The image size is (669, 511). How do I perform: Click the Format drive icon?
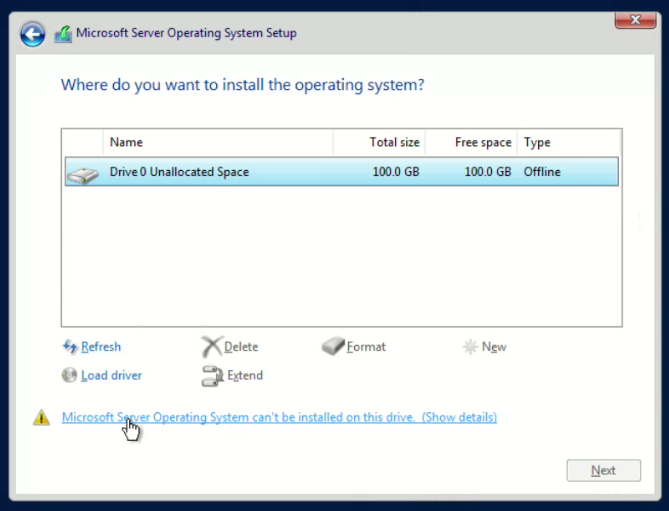tap(333, 347)
